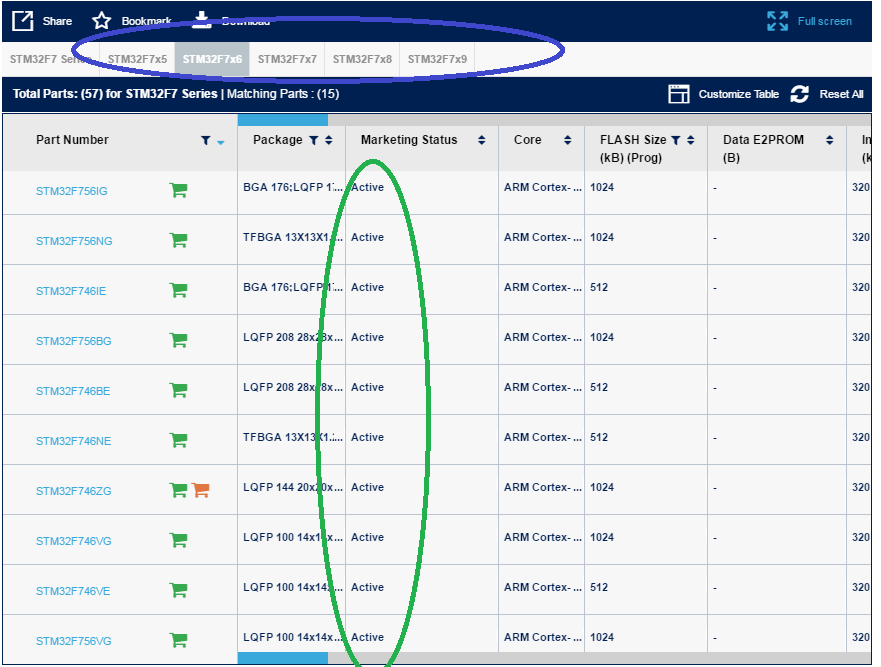Screen dimensions: 881x667
Task: Open the STM32F756BG part link
Action: click(x=74, y=341)
